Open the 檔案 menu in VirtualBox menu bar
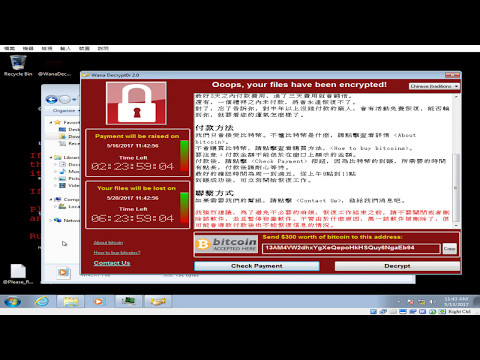The height and width of the screenshot is (360, 480). coord(9,48)
